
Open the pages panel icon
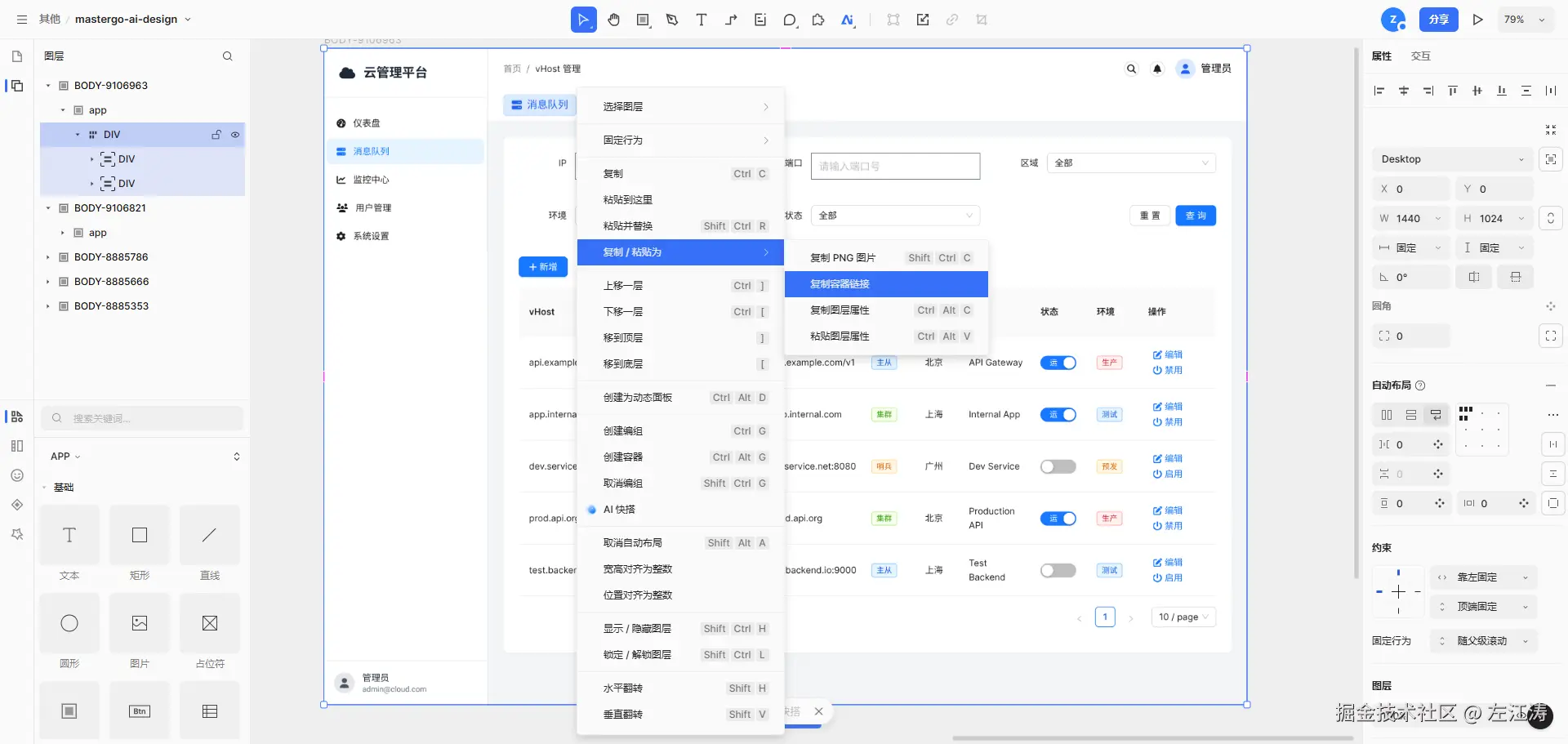(x=17, y=56)
